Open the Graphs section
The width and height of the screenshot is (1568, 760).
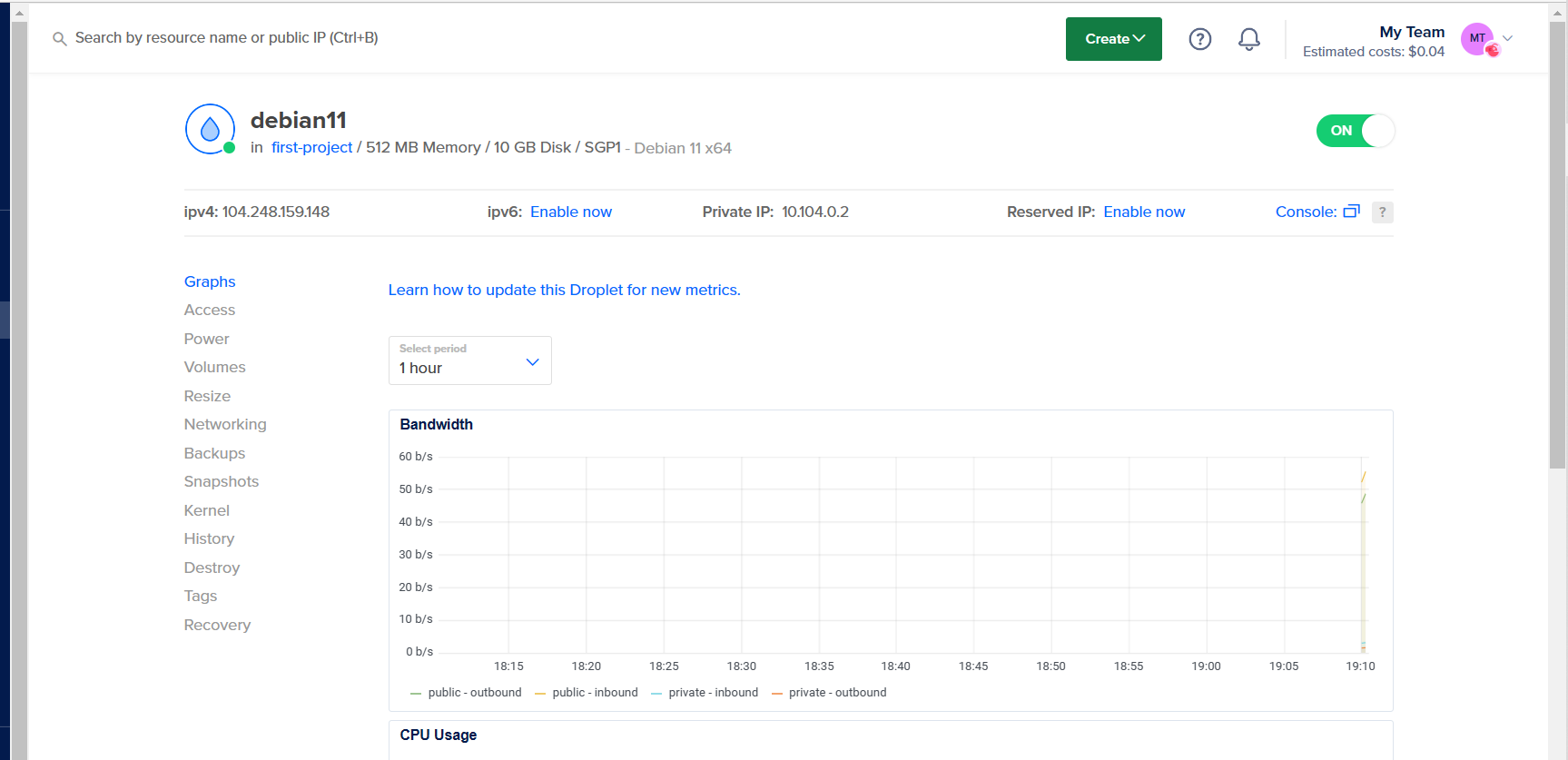pyautogui.click(x=210, y=281)
